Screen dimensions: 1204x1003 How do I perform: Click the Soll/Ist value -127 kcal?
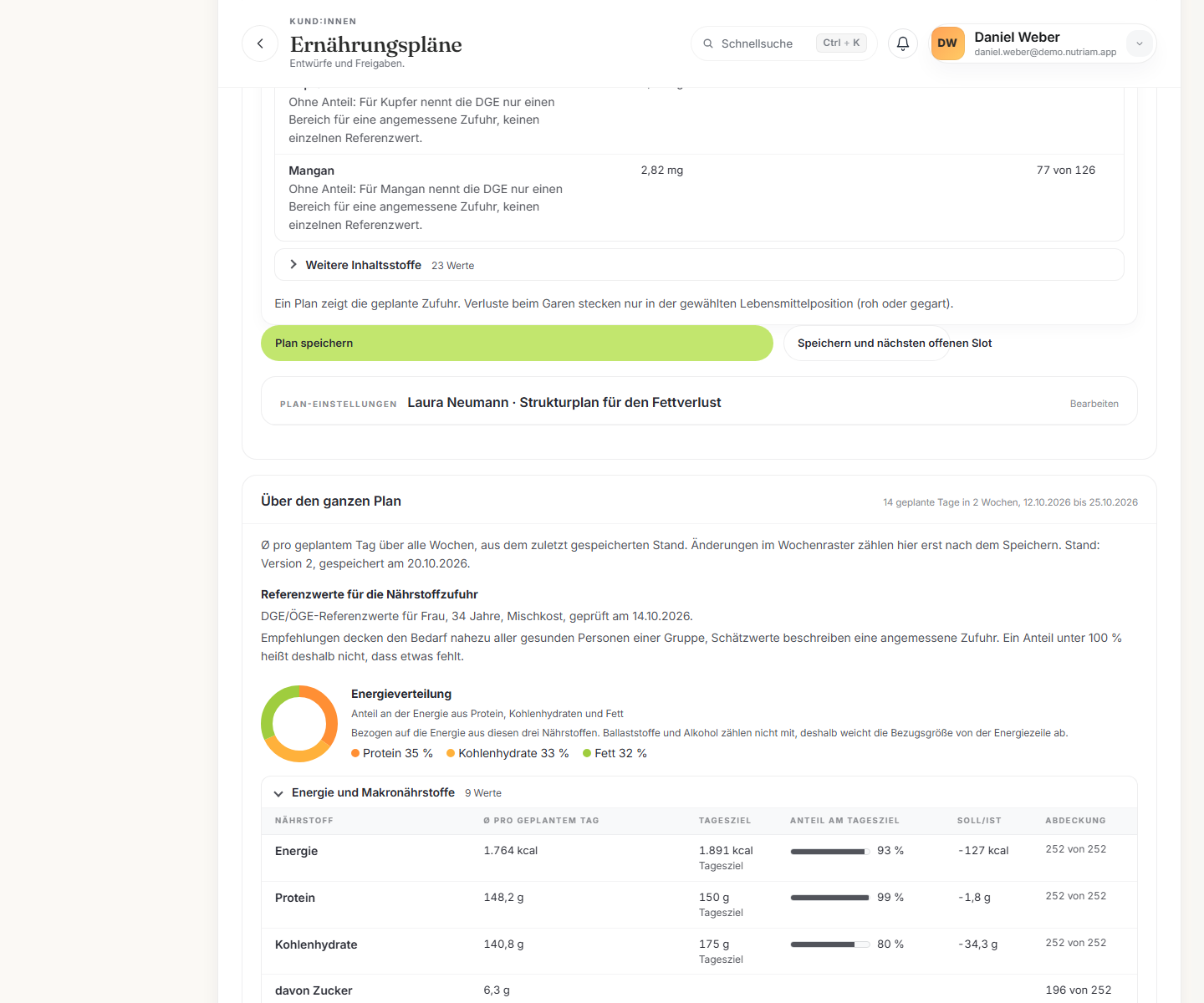tap(983, 851)
